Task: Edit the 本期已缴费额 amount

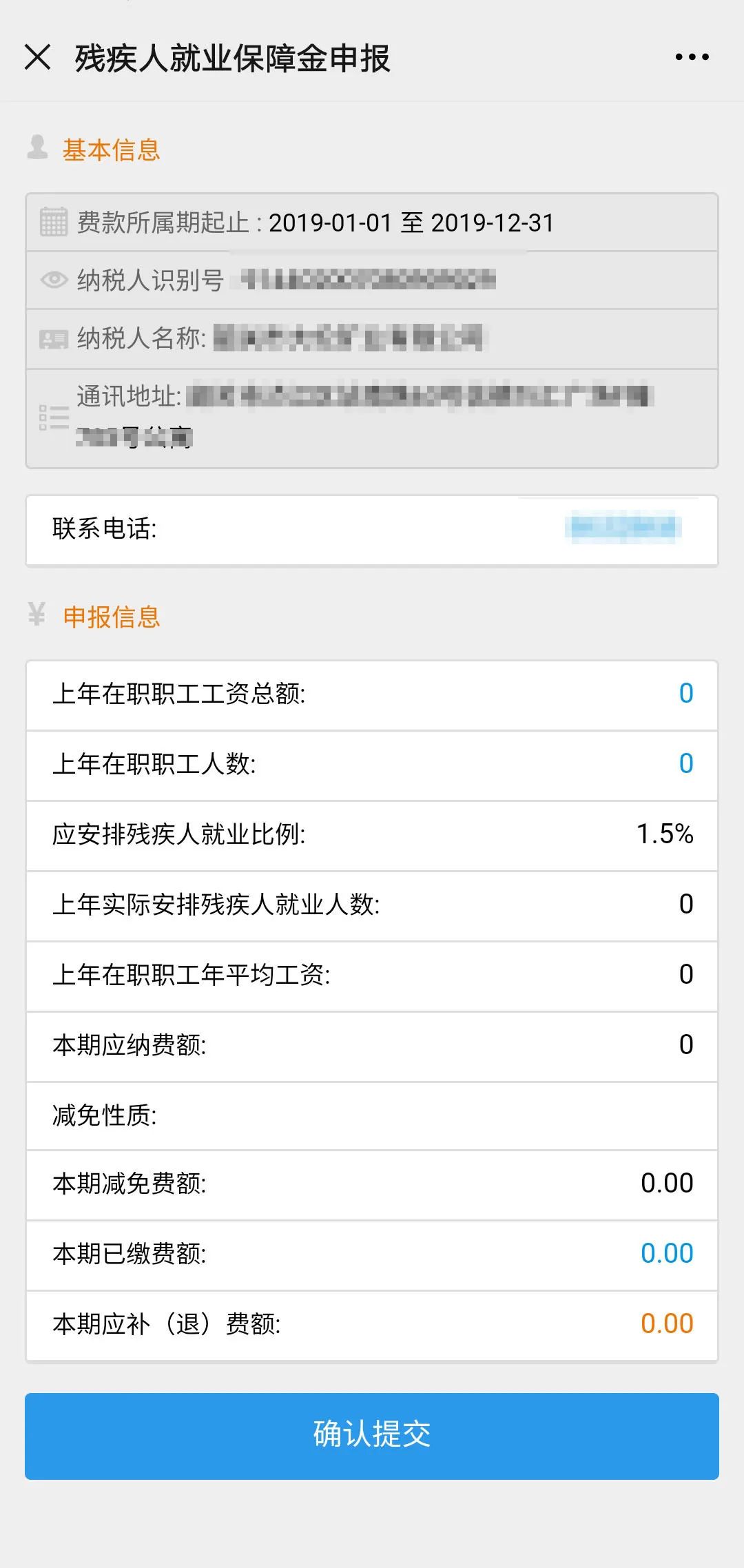Action: [x=666, y=1254]
